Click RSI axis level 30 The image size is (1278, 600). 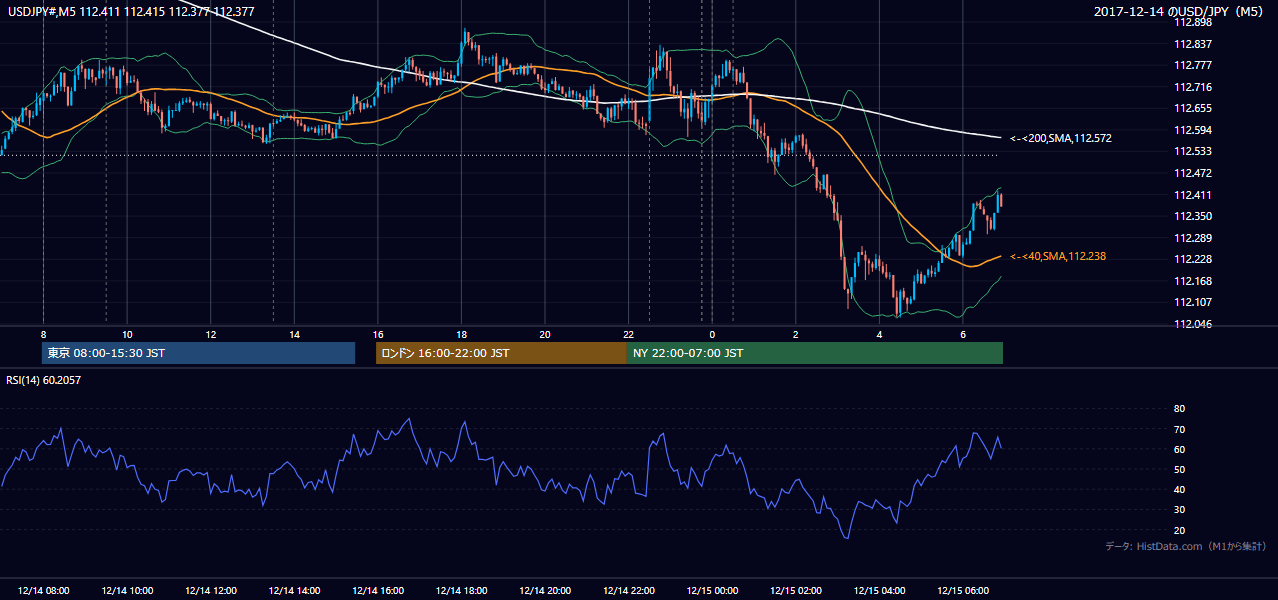tap(1179, 510)
